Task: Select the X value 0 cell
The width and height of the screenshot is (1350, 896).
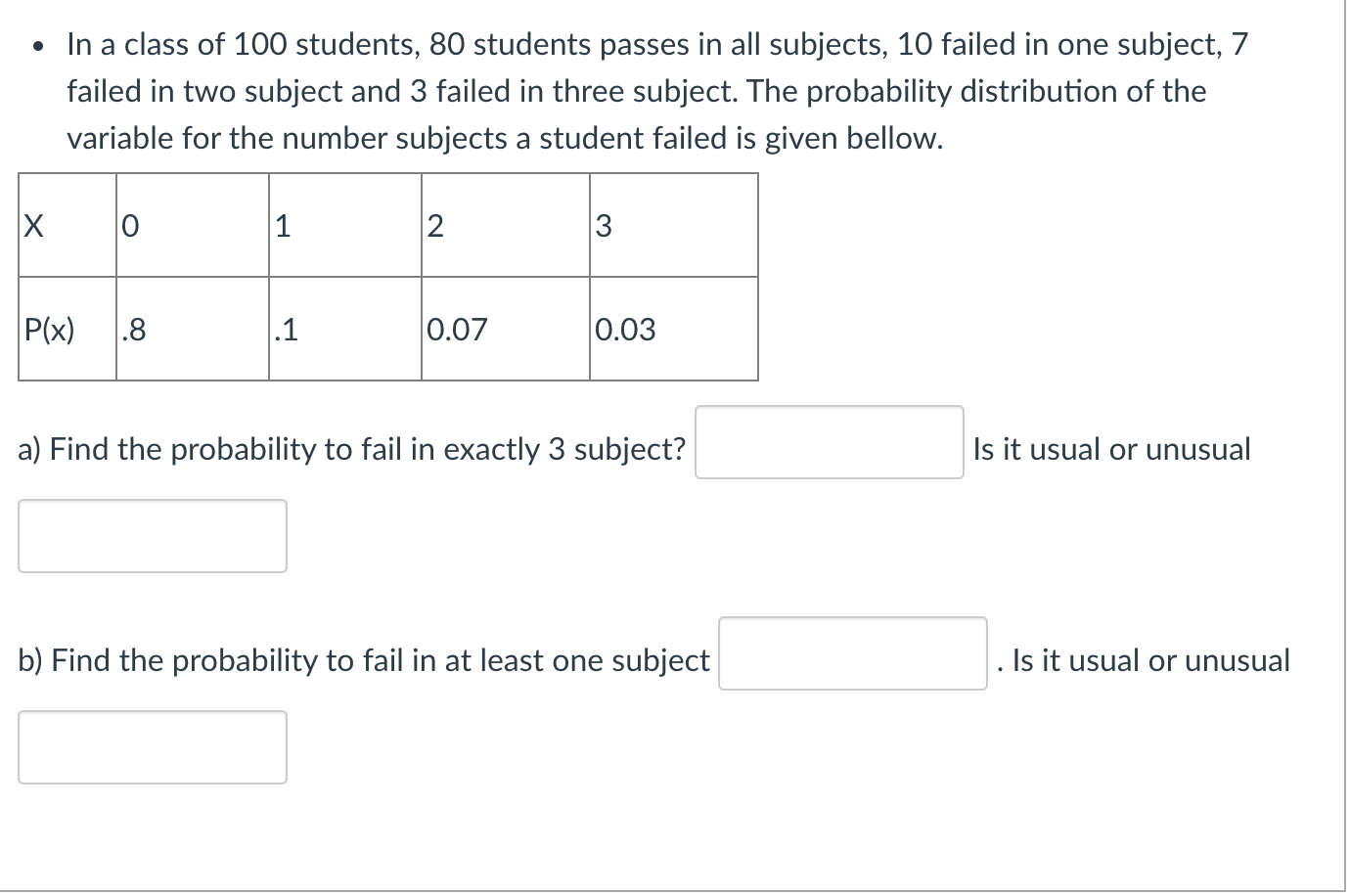Action: 192,225
